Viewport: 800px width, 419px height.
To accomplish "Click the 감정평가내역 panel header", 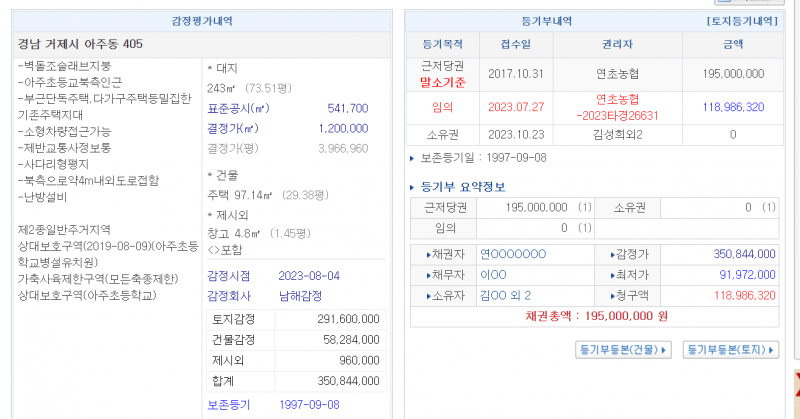I will coord(205,20).
